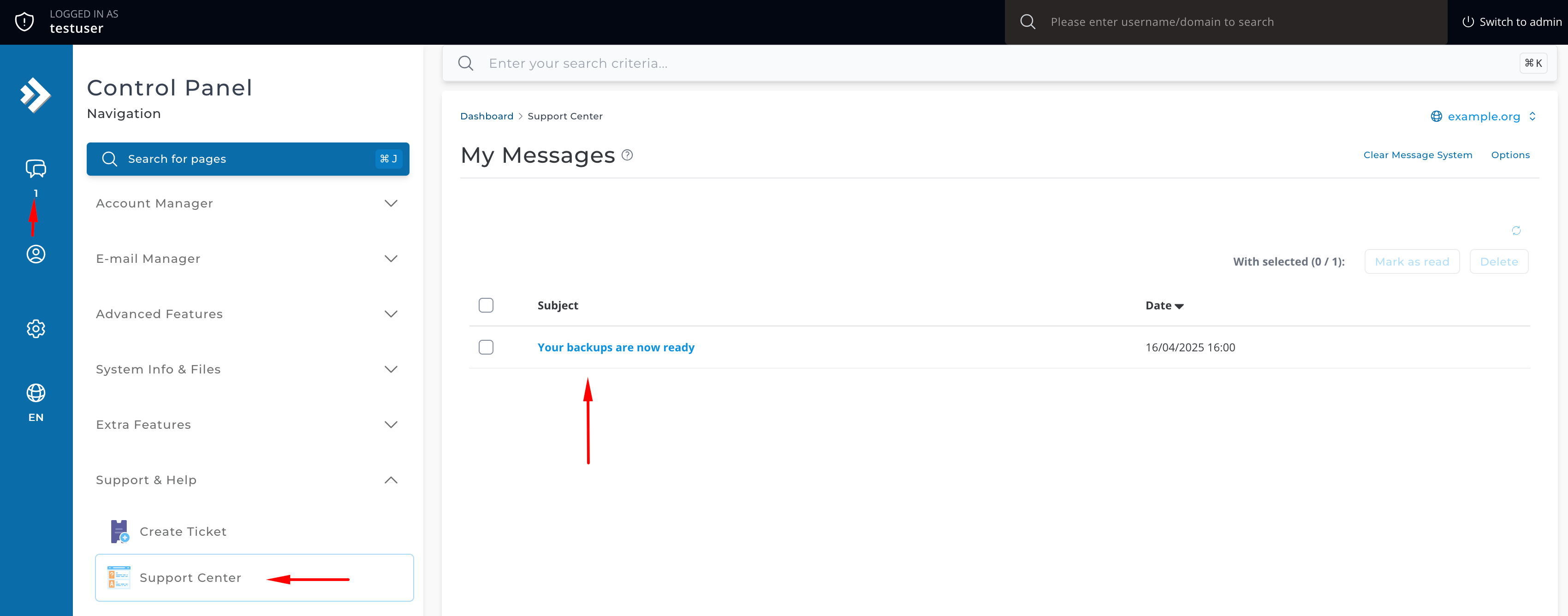Expand the E-mail Manager section
Image resolution: width=1568 pixels, height=616 pixels.
coord(247,259)
